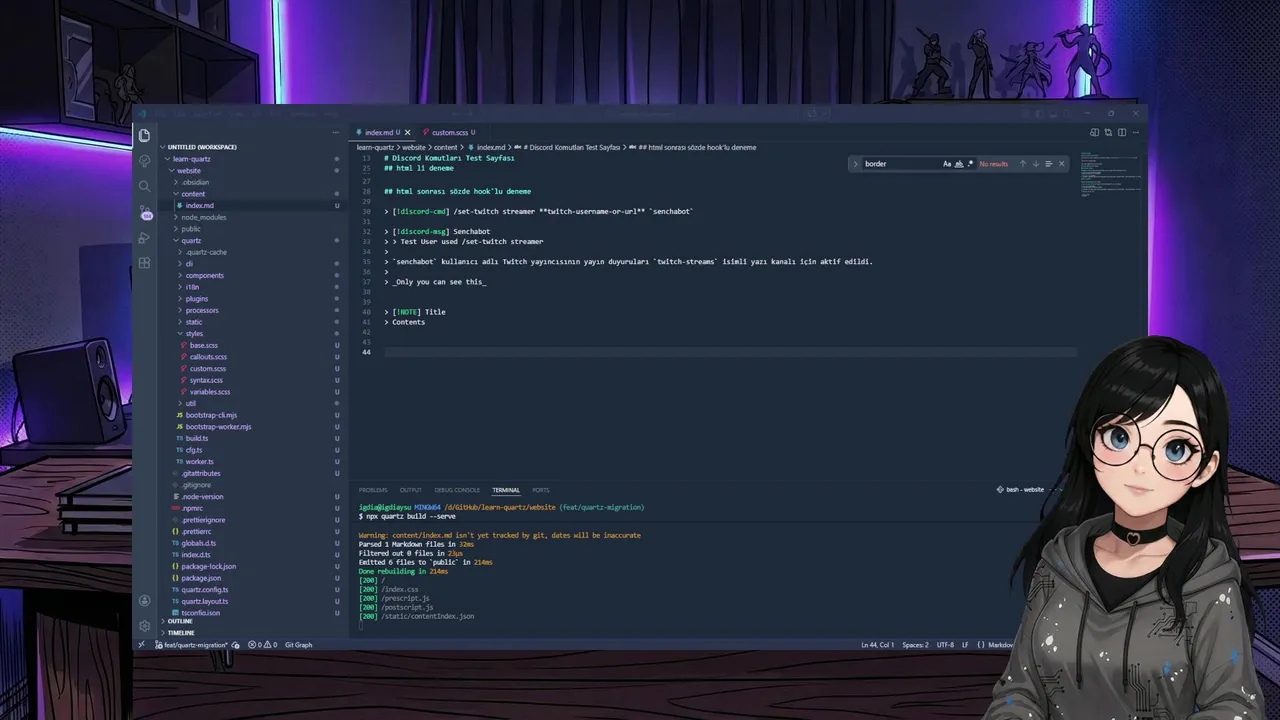This screenshot has height=720, width=1280.
Task: Go to next match in find widget
Action: [1035, 163]
